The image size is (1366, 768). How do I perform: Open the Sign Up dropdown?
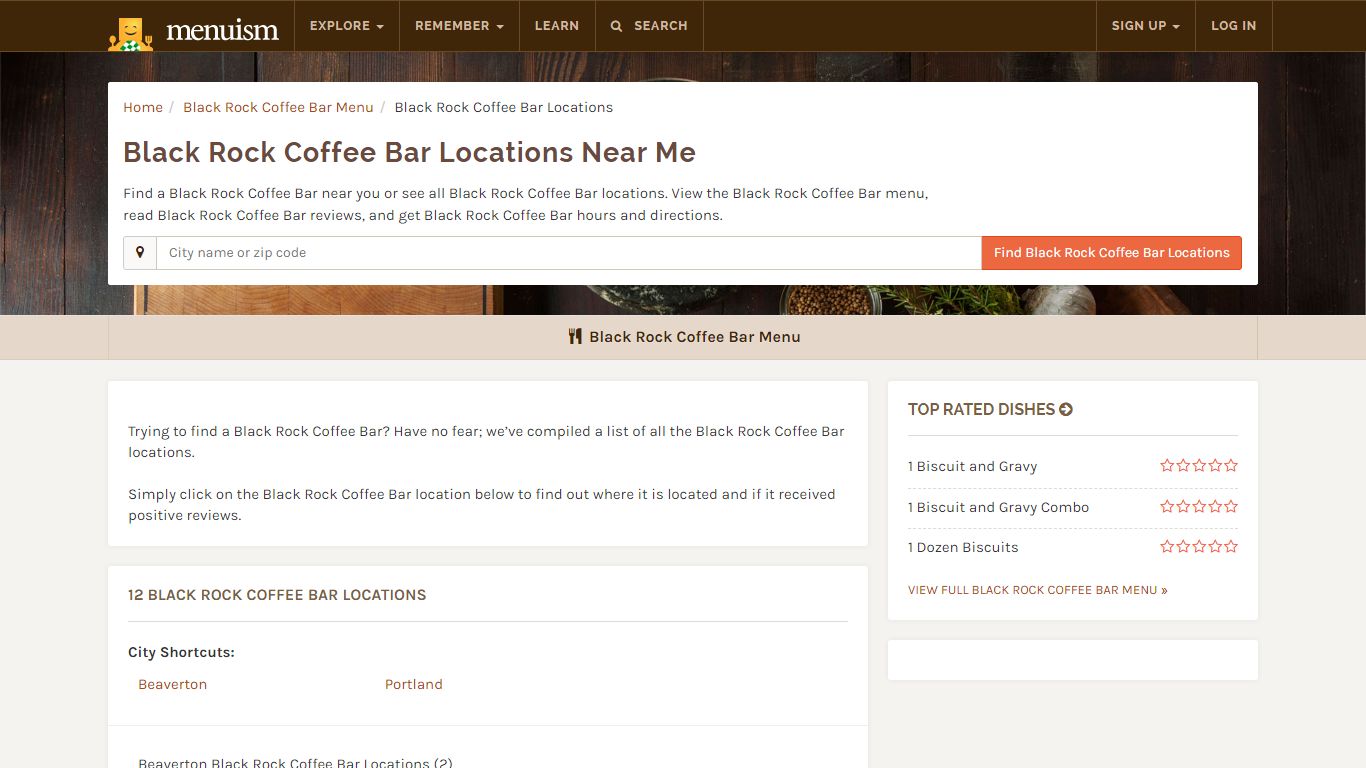(x=1145, y=26)
